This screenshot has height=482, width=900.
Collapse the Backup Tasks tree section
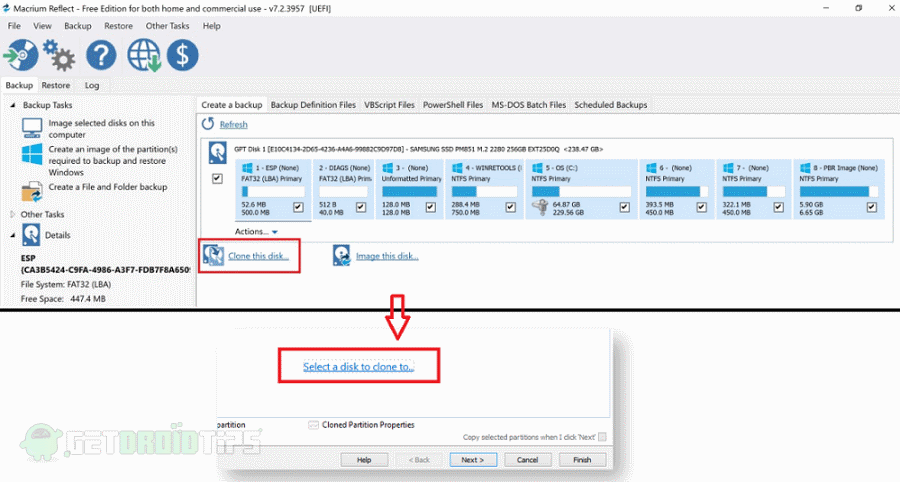pos(12,105)
